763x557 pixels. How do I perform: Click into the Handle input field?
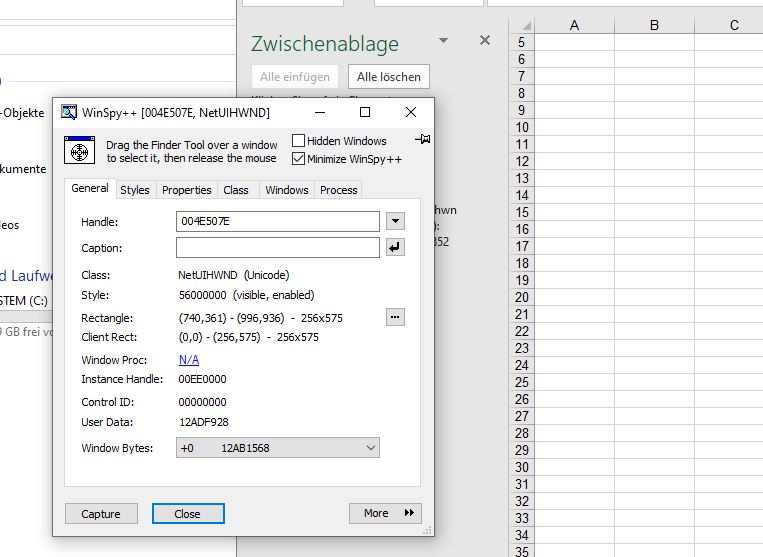coord(278,221)
